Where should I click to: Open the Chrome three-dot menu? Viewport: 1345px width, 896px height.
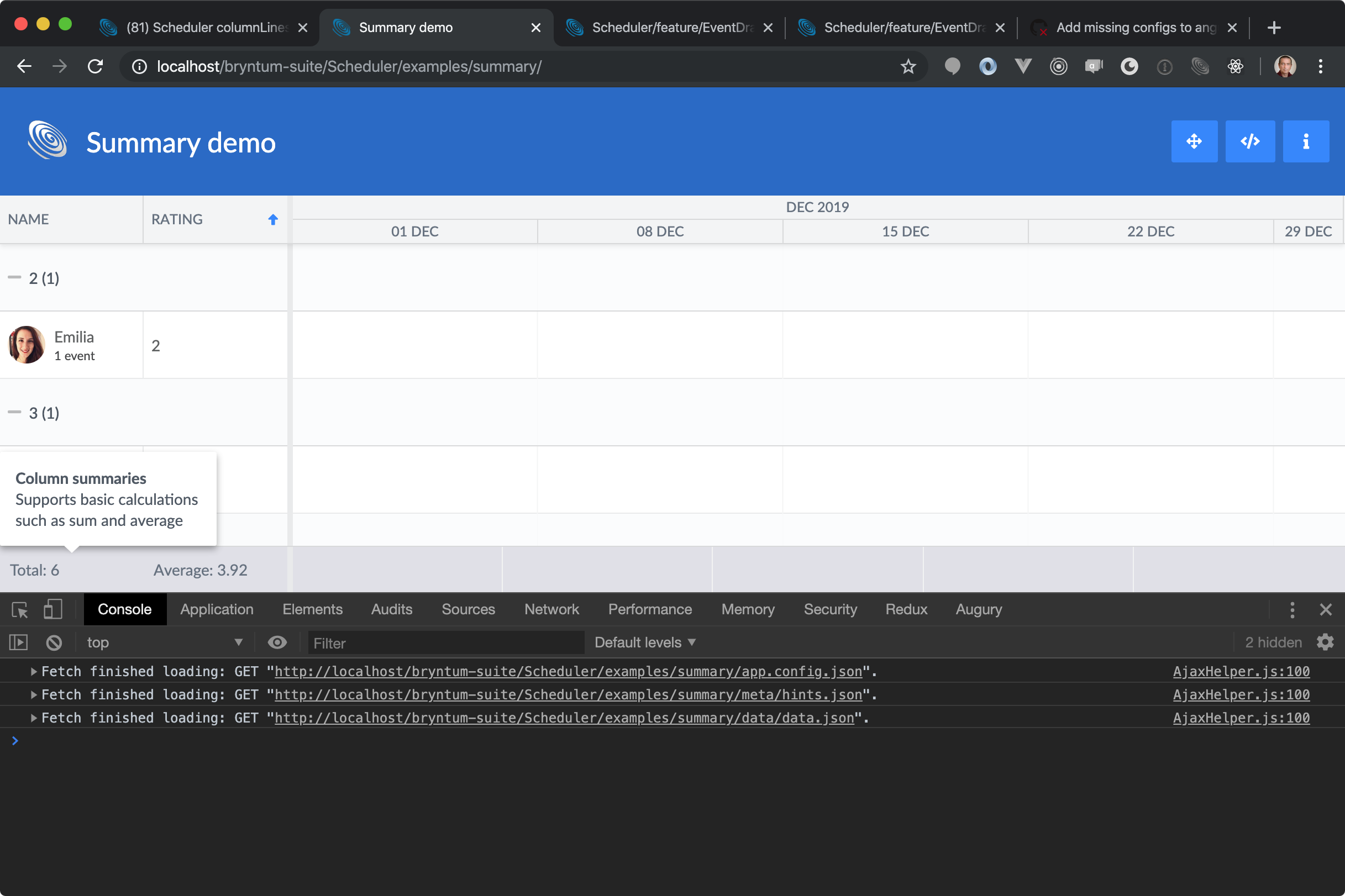(1321, 67)
